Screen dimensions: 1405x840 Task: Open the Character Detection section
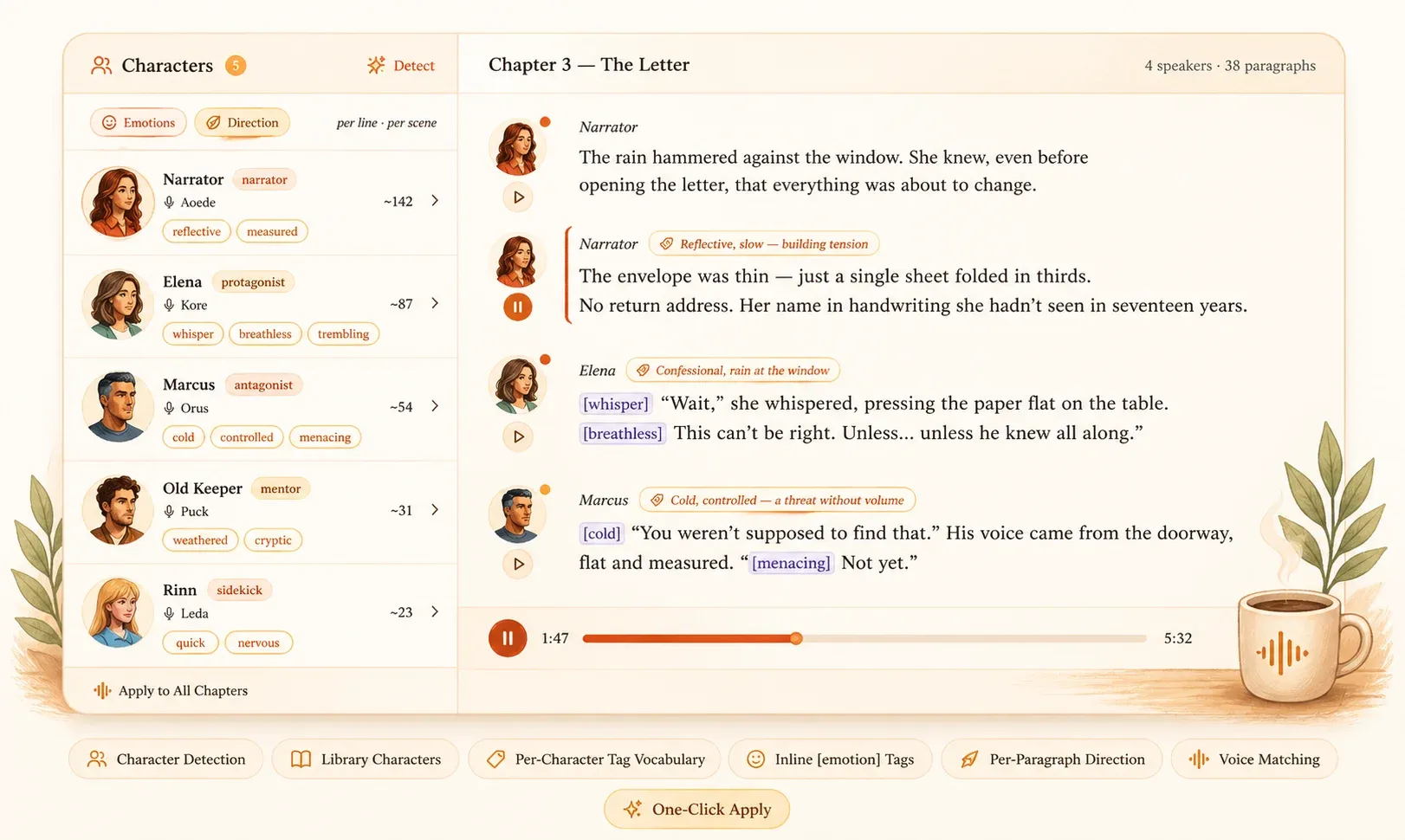(x=165, y=759)
